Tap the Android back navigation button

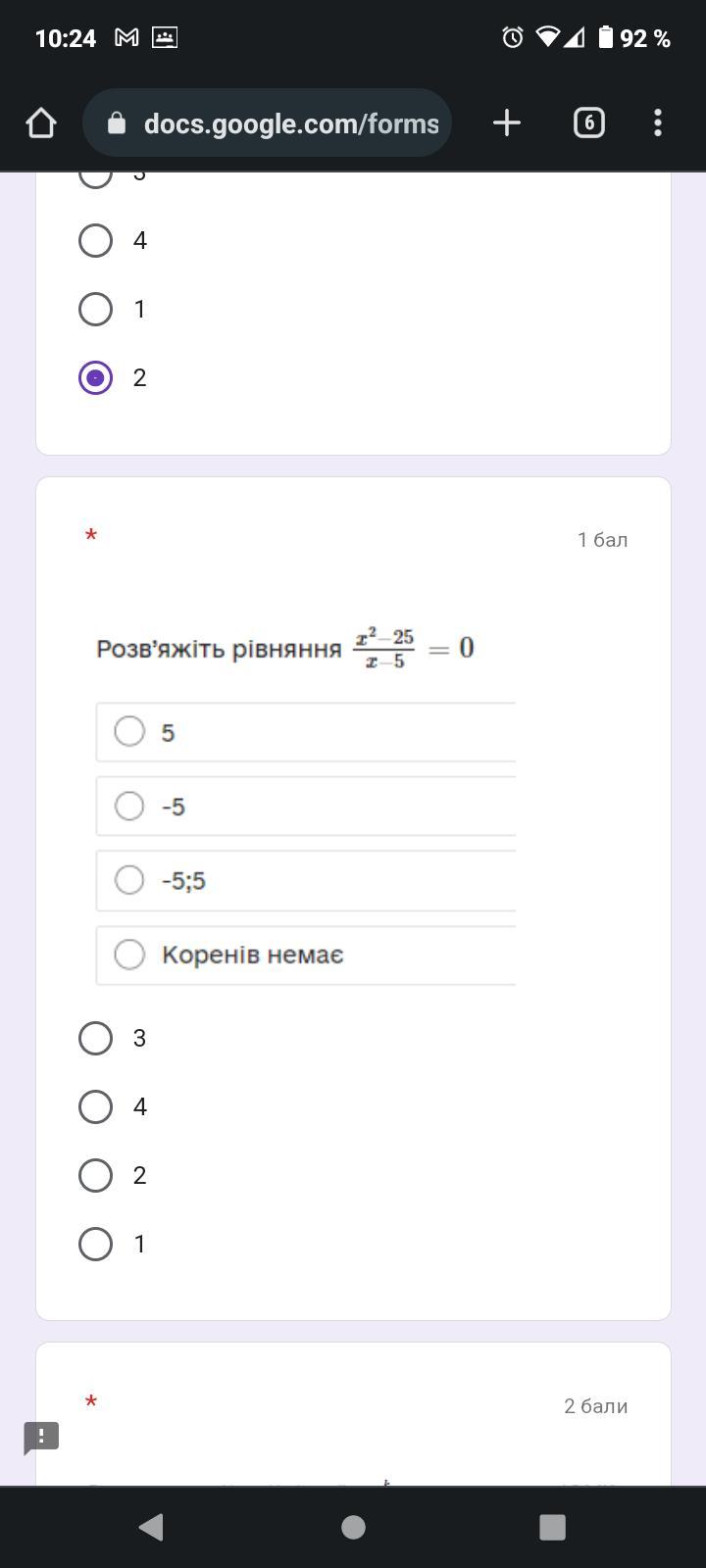(x=151, y=1527)
